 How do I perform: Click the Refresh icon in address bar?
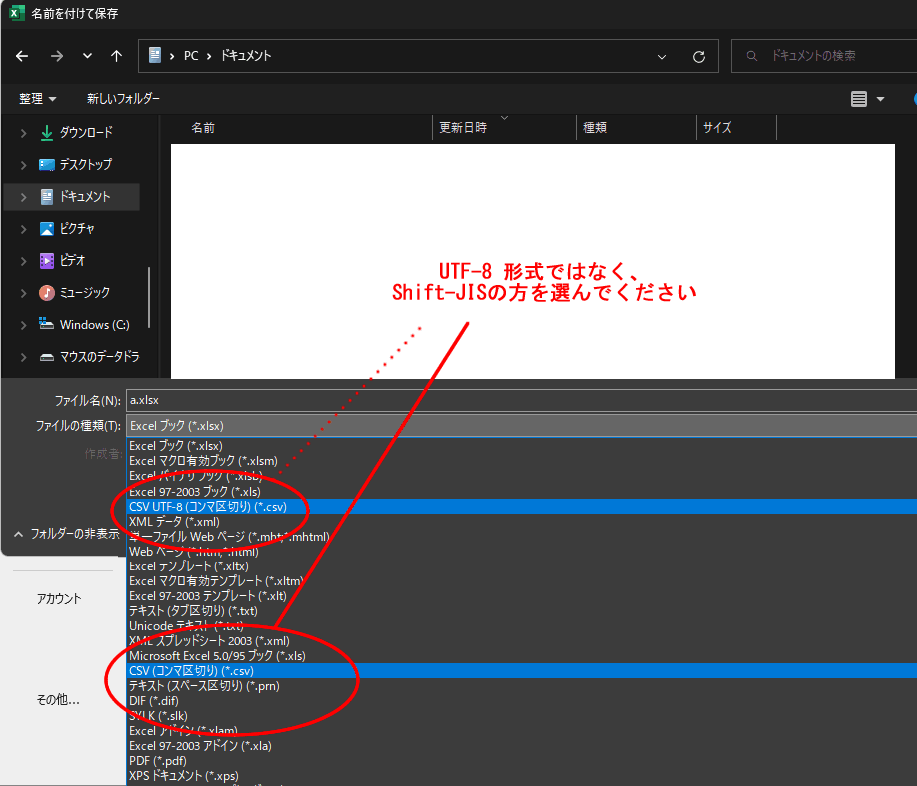[699, 57]
